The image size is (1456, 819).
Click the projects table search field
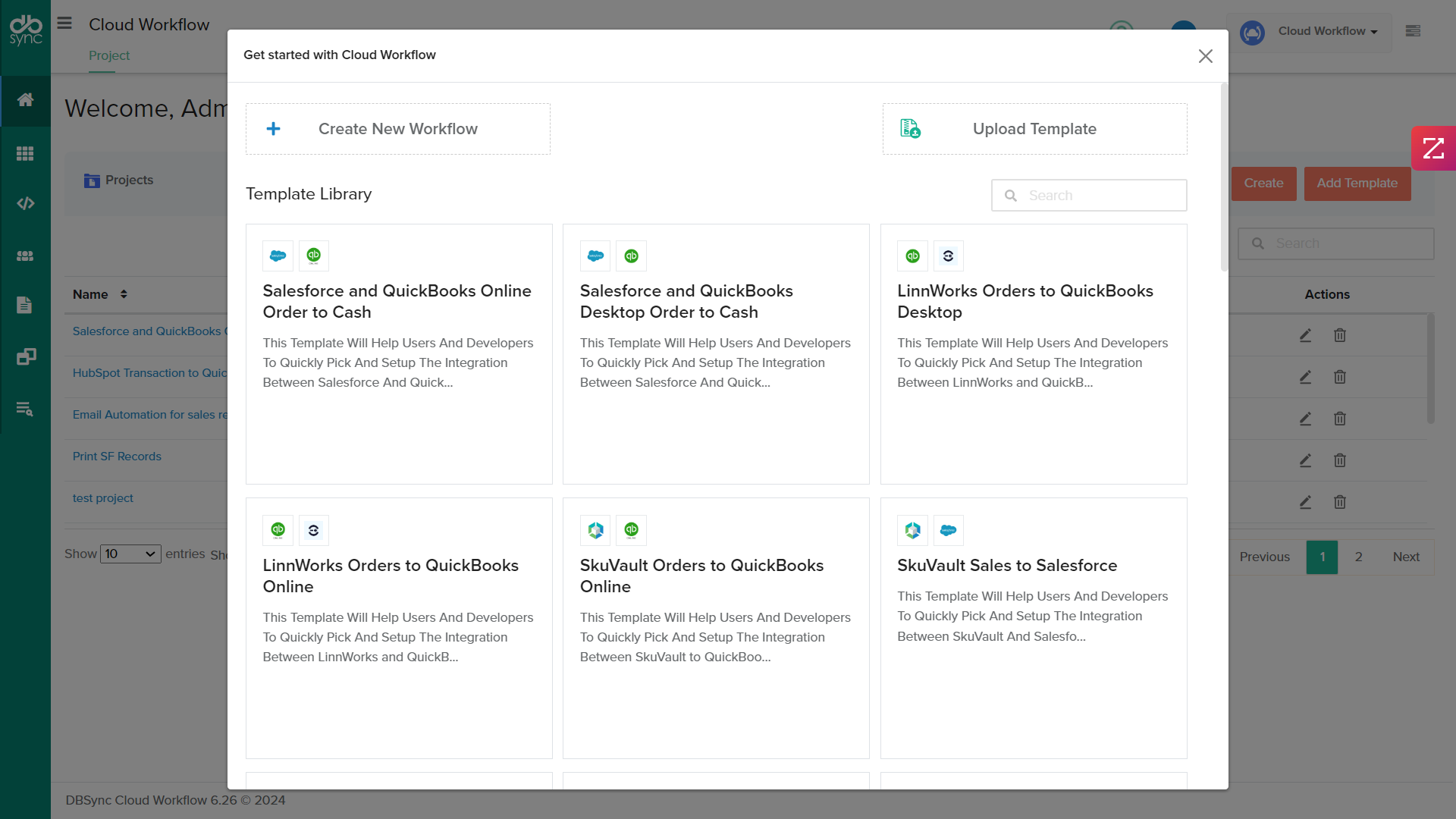(1335, 243)
